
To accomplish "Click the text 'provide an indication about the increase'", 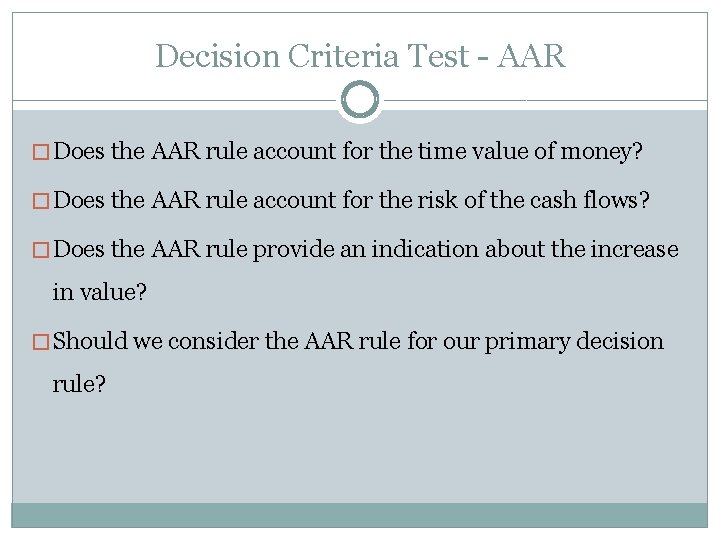I will click(x=466, y=249).
